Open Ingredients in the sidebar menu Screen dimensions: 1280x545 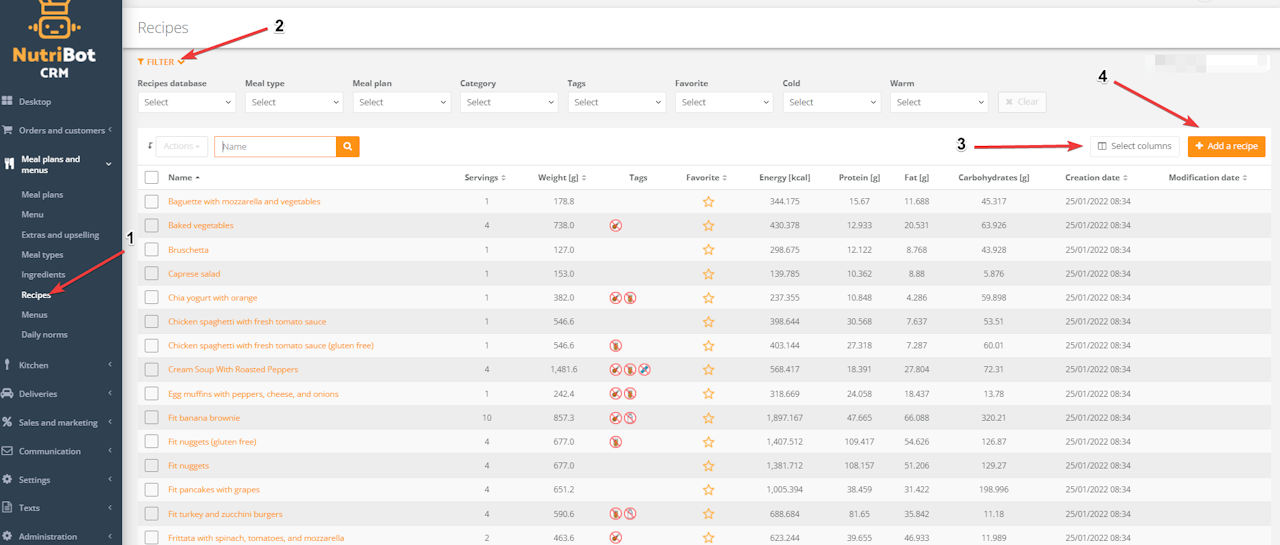click(43, 275)
